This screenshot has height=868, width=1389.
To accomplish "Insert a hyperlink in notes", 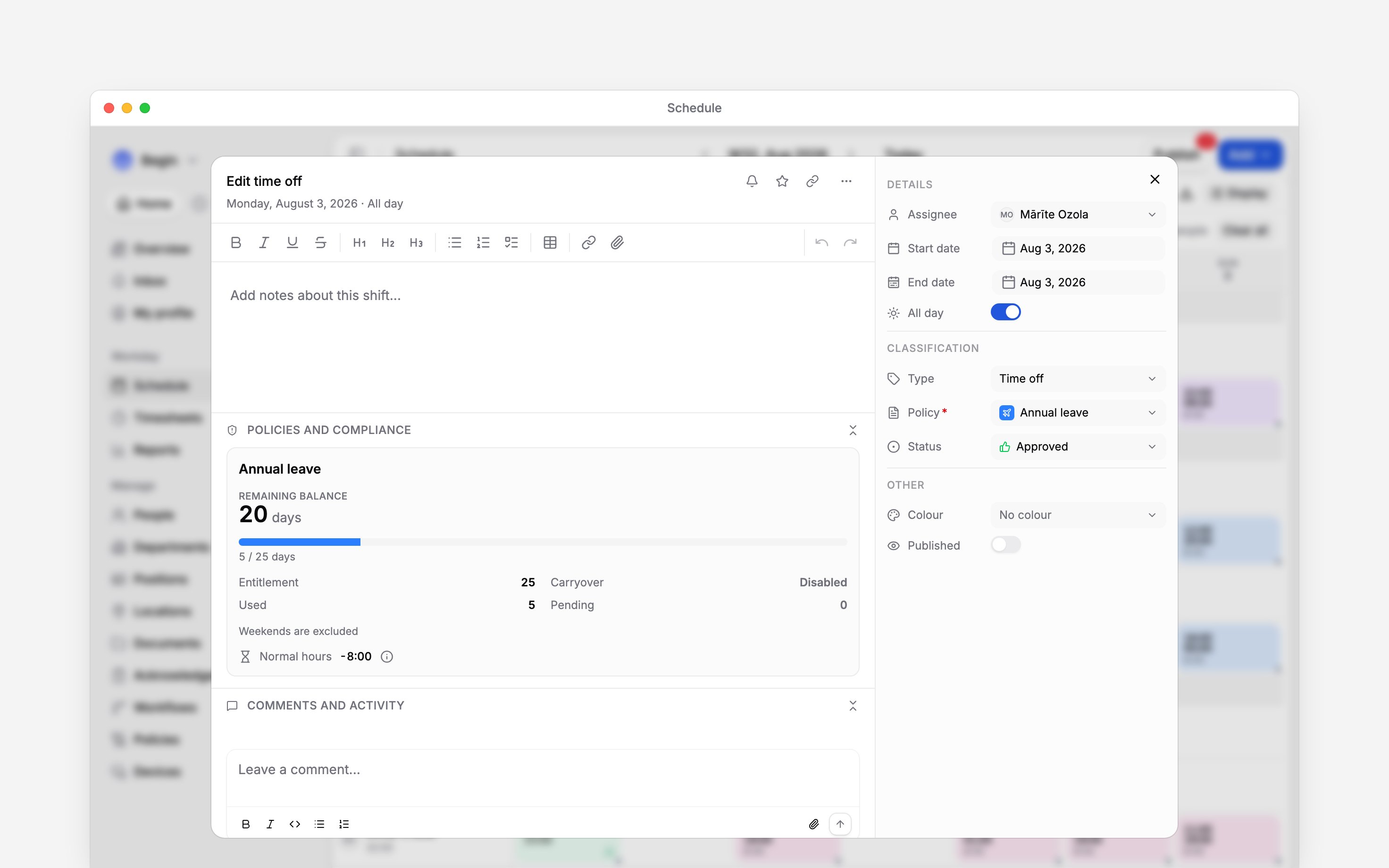I will pyautogui.click(x=588, y=243).
